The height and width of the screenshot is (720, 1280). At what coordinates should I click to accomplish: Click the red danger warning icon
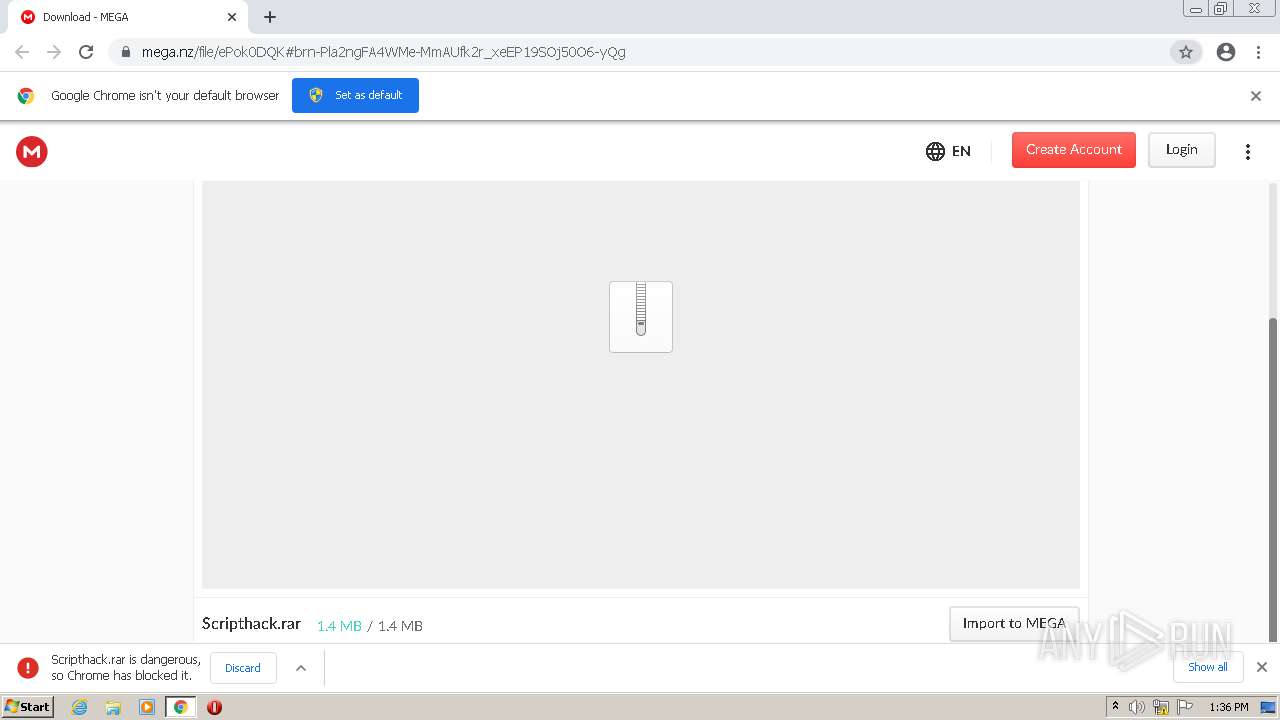[x=28, y=667]
